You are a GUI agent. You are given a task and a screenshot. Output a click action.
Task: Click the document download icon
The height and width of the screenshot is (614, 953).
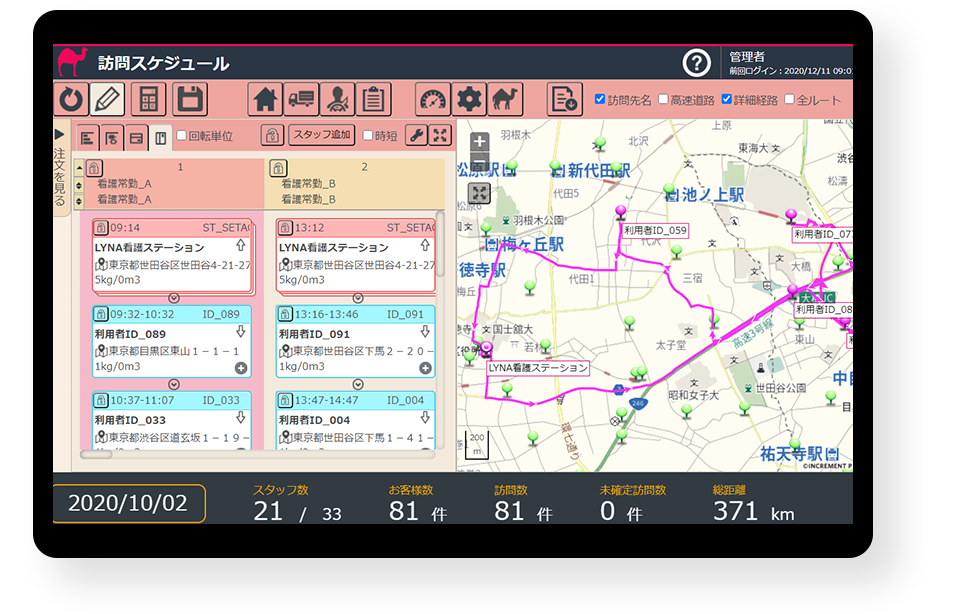click(x=565, y=99)
